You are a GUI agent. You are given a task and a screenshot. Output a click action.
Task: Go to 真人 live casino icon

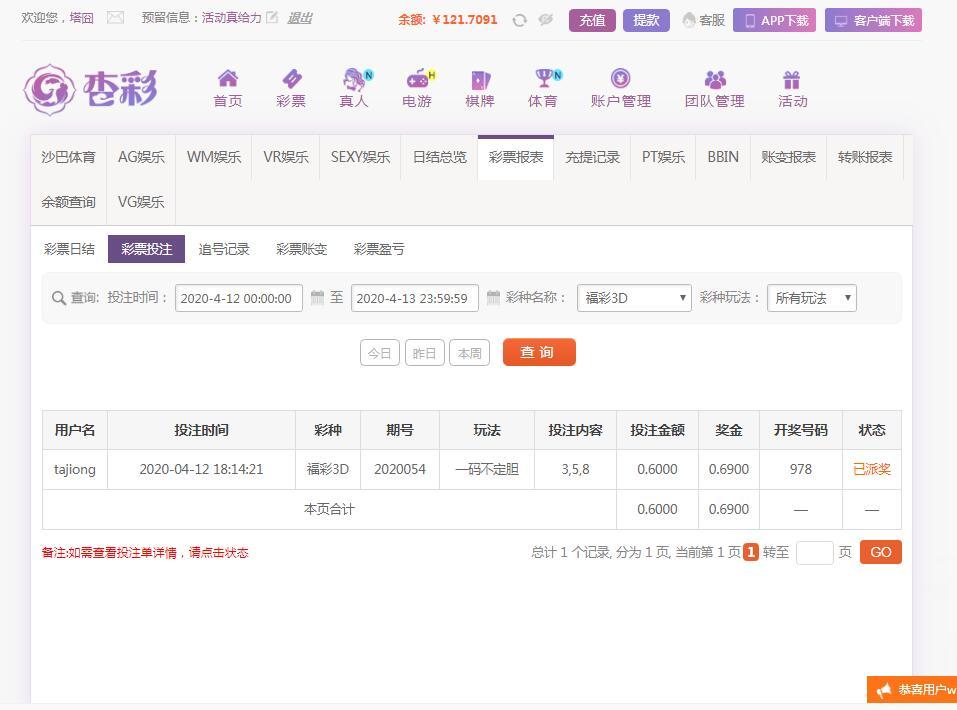click(354, 80)
